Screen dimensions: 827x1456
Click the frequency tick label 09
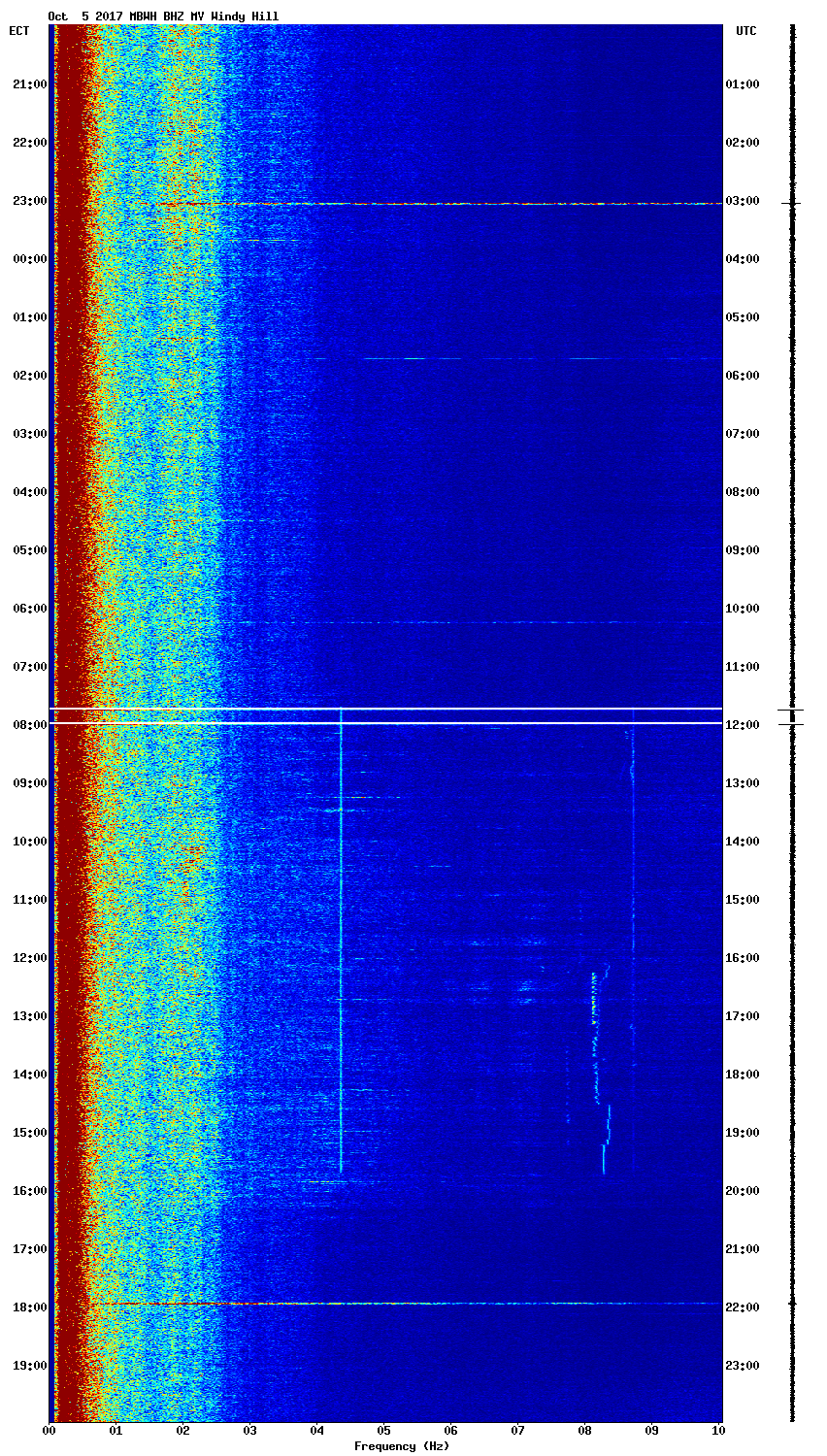(x=652, y=1430)
